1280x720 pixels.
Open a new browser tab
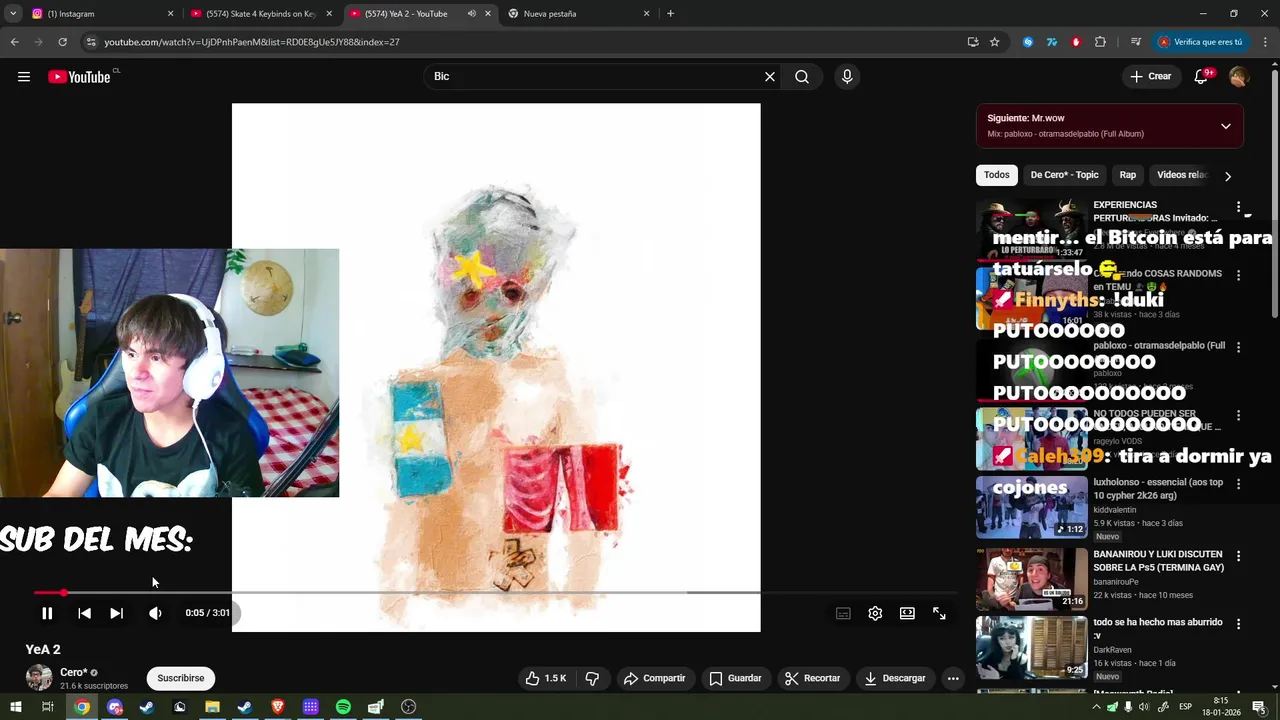tap(670, 14)
